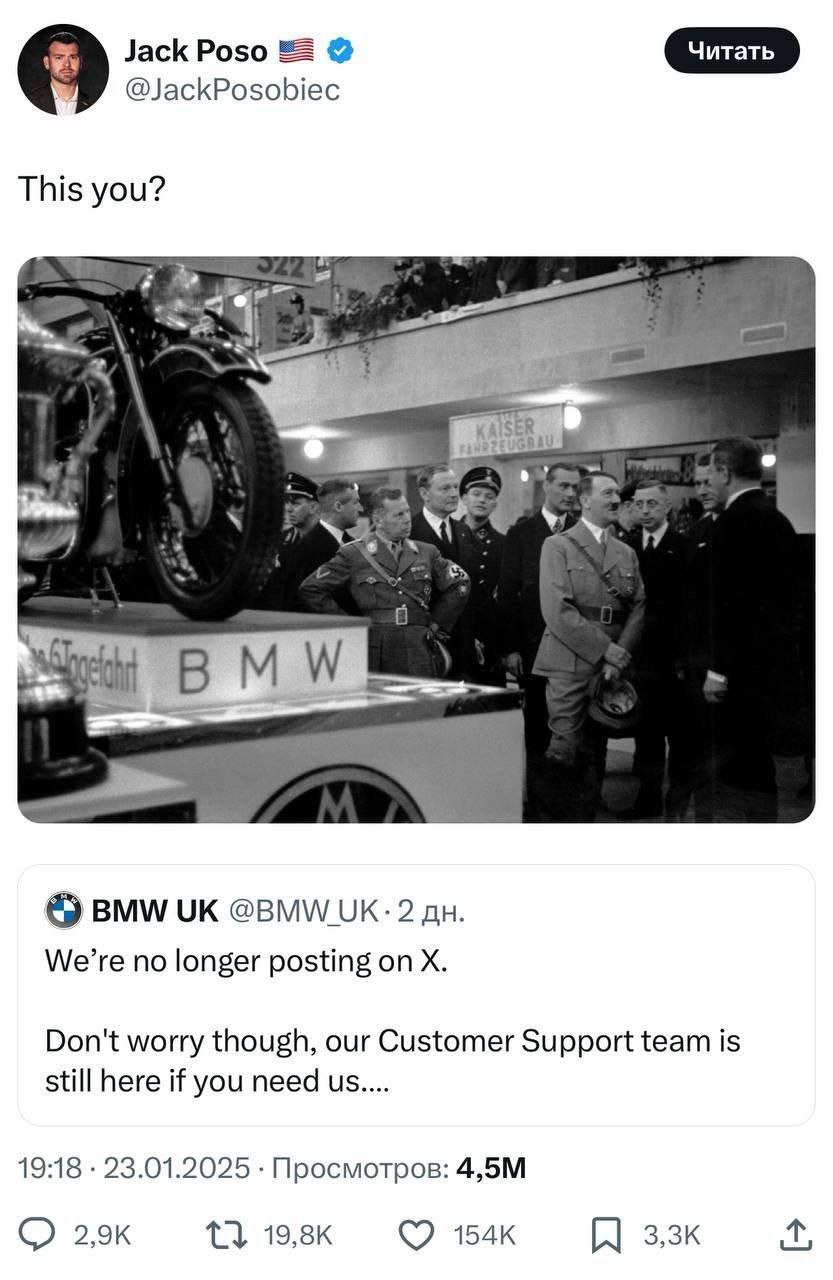Open the black-and-white attached photo
The image size is (833, 1280).
coord(416,540)
